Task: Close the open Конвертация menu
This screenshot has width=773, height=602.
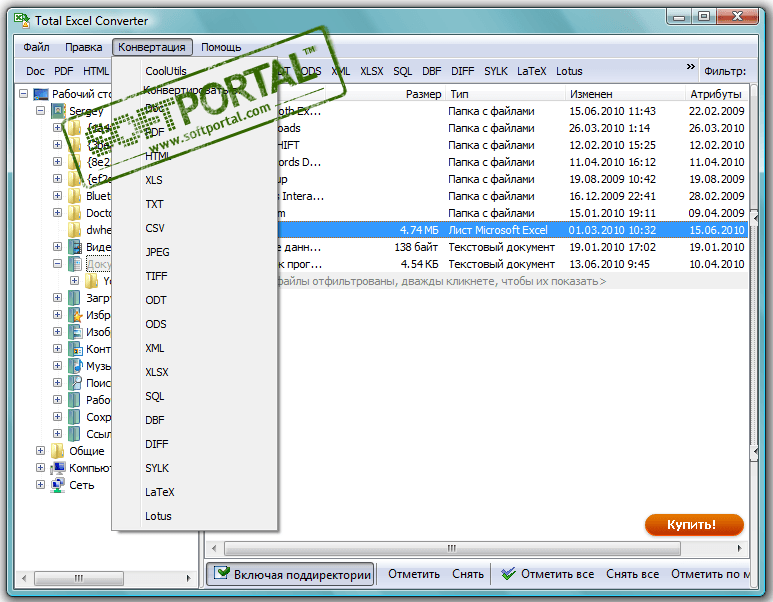Action: click(152, 47)
